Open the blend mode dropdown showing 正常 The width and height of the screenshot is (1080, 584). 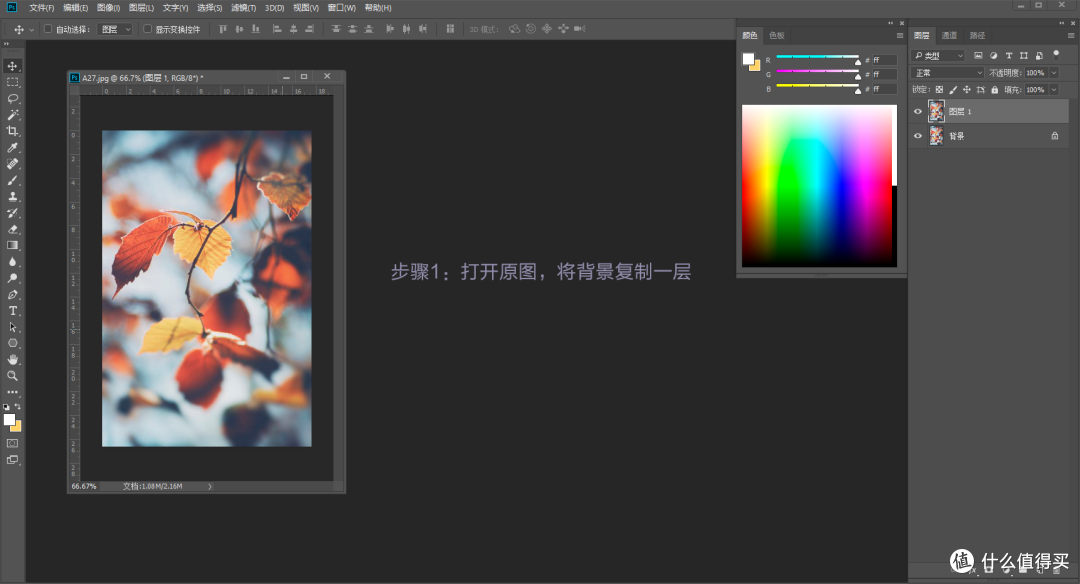point(946,72)
